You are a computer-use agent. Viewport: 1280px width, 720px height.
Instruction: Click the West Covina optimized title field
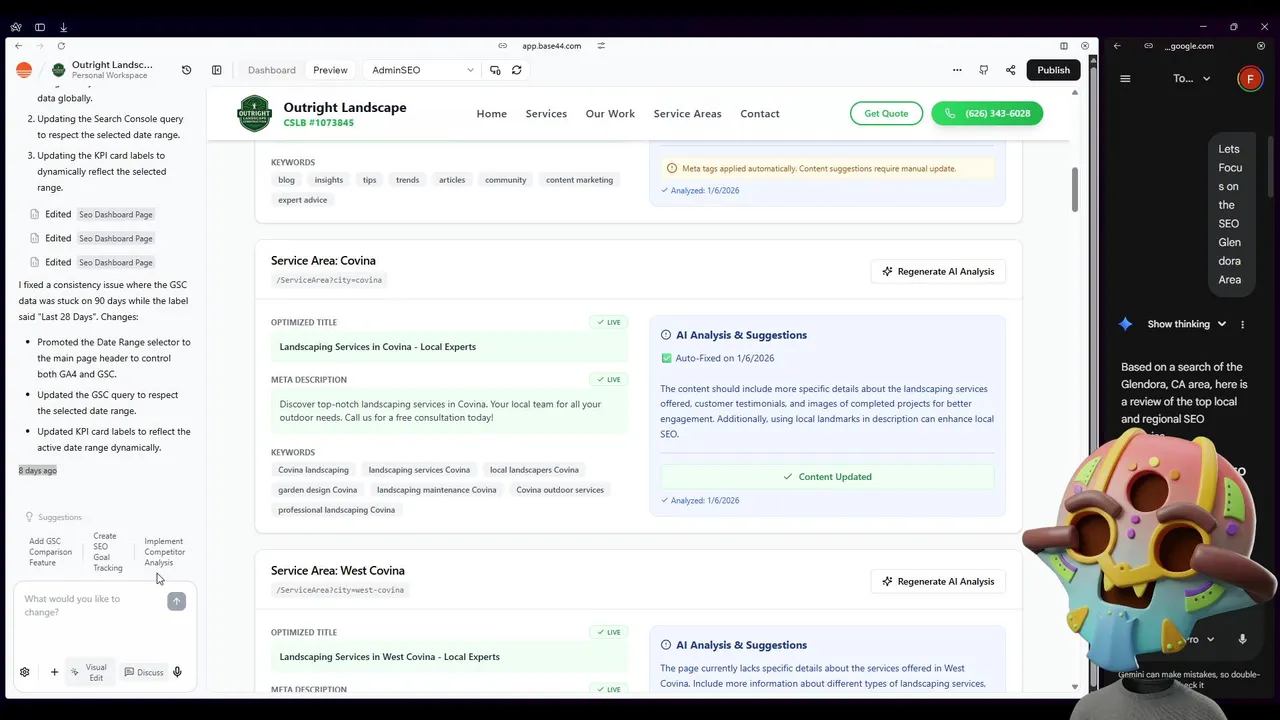(x=449, y=657)
